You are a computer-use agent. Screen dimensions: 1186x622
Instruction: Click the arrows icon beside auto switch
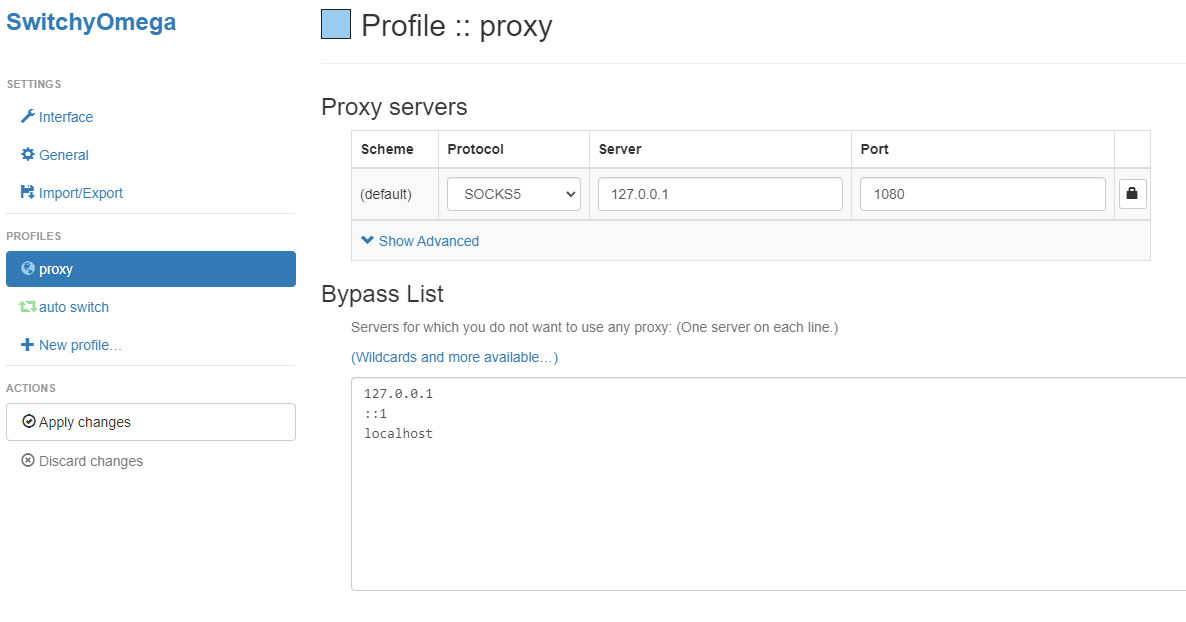click(29, 307)
